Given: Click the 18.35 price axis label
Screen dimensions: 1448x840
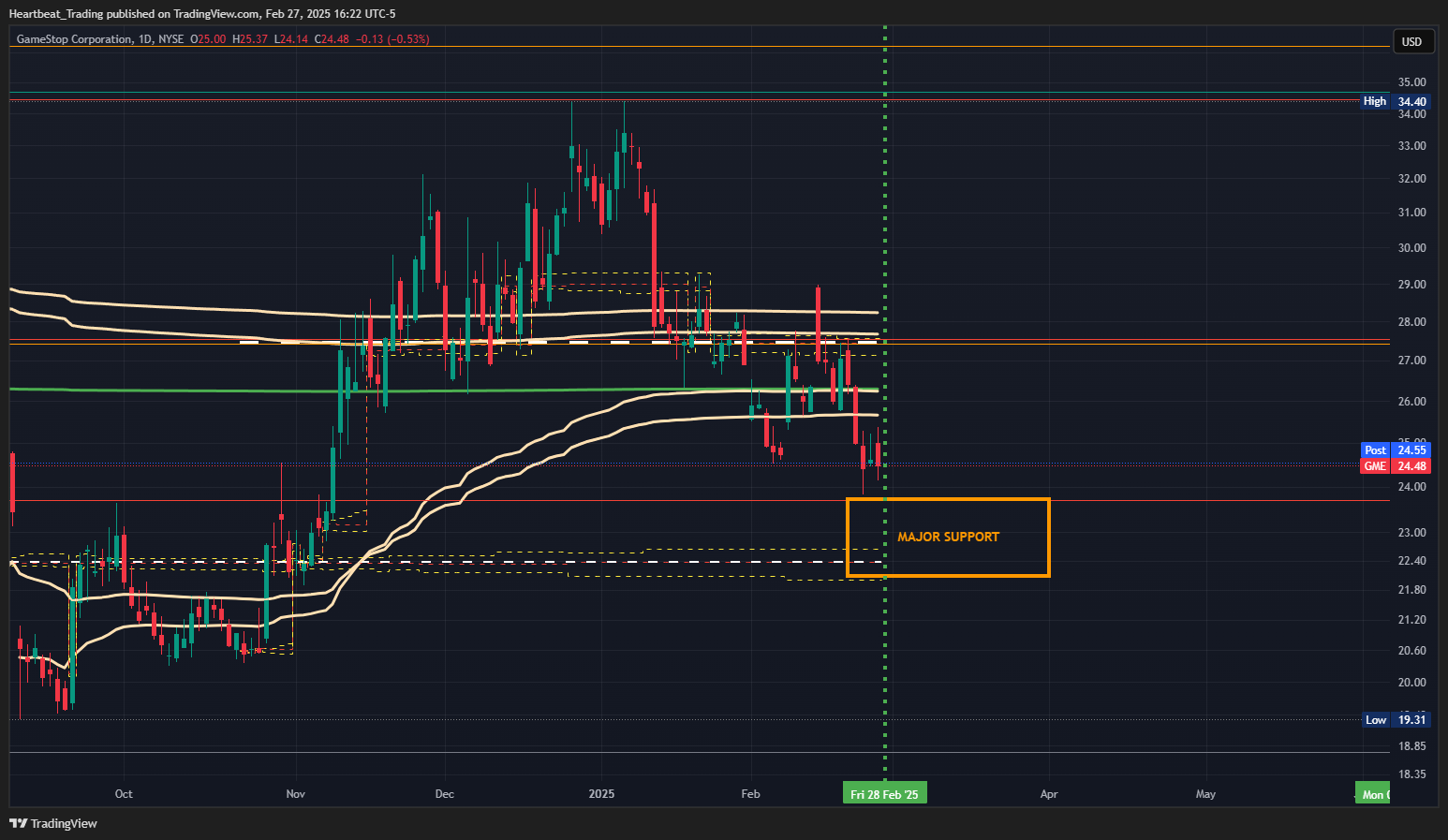Looking at the screenshot, I should [1411, 774].
